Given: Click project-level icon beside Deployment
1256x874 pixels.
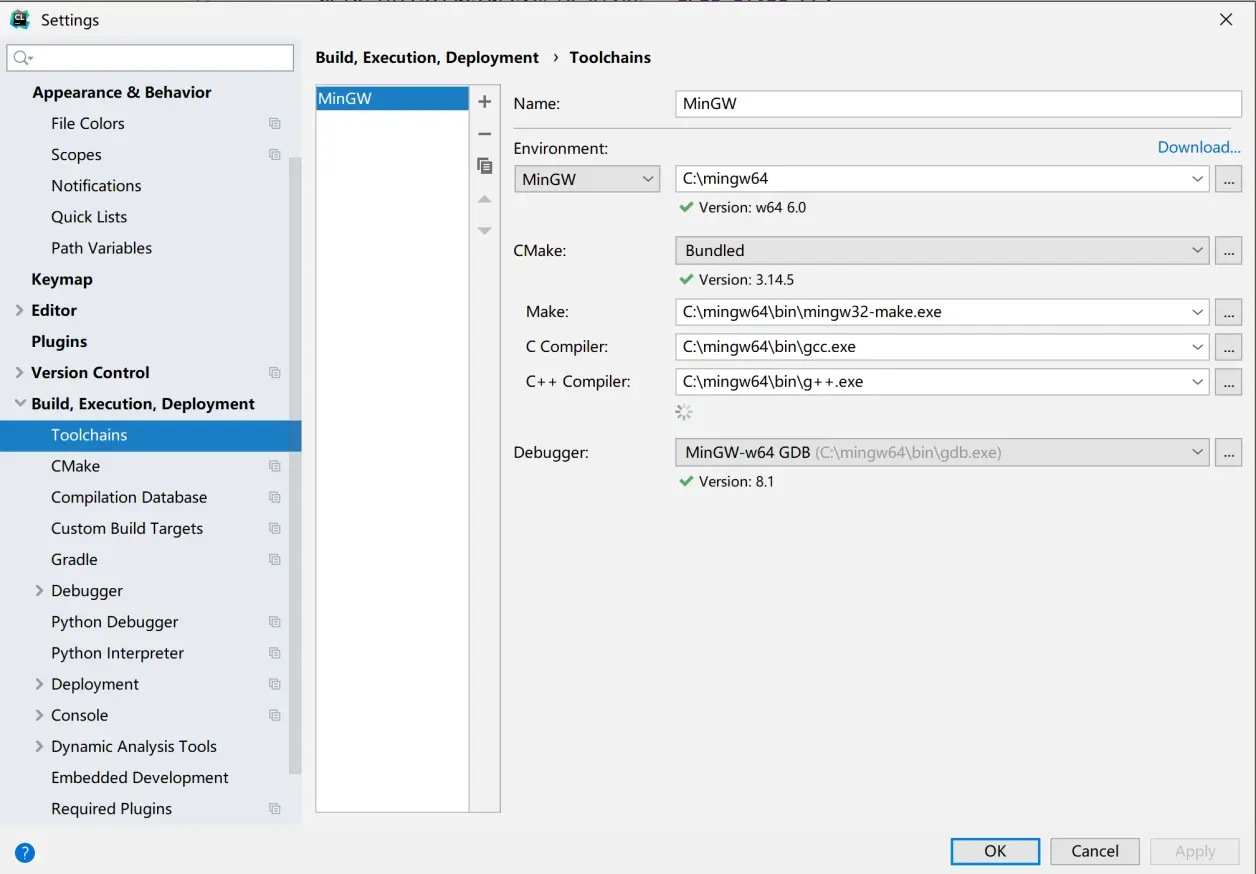Looking at the screenshot, I should click(x=275, y=684).
